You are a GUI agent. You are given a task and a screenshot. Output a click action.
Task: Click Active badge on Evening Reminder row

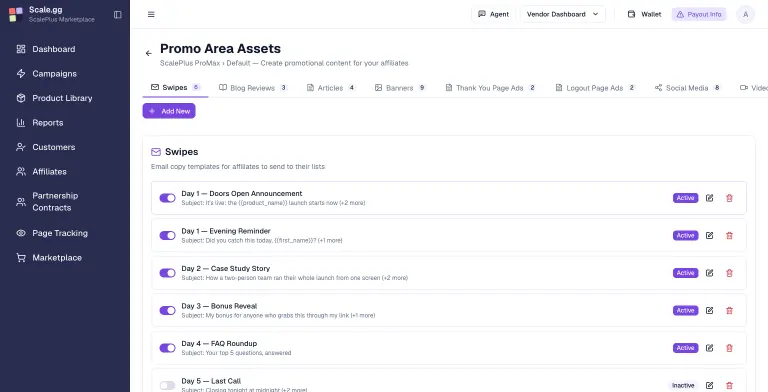[x=685, y=236]
